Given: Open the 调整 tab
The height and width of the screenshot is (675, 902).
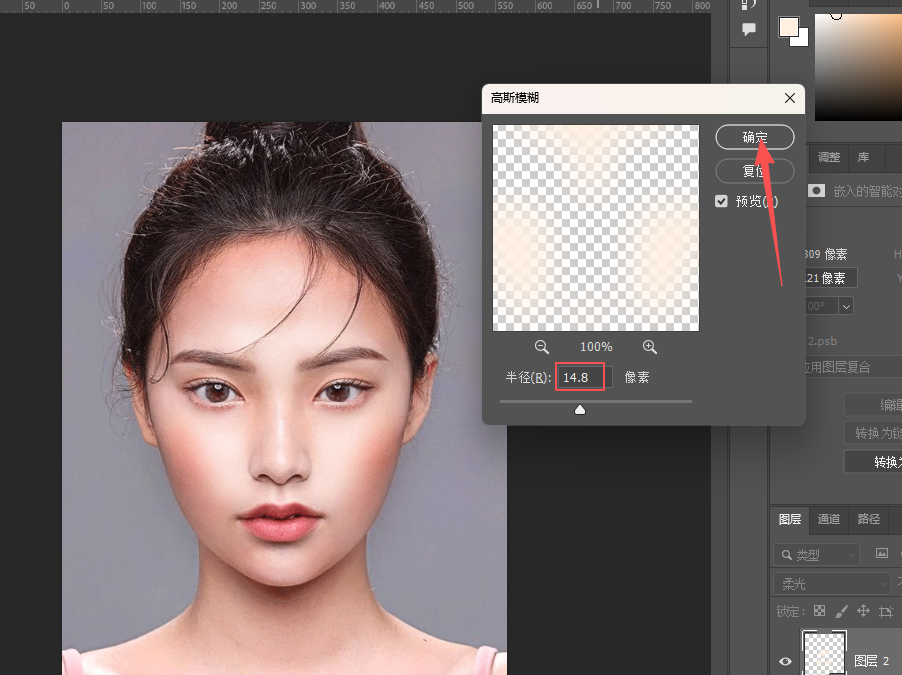Looking at the screenshot, I should point(829,157).
